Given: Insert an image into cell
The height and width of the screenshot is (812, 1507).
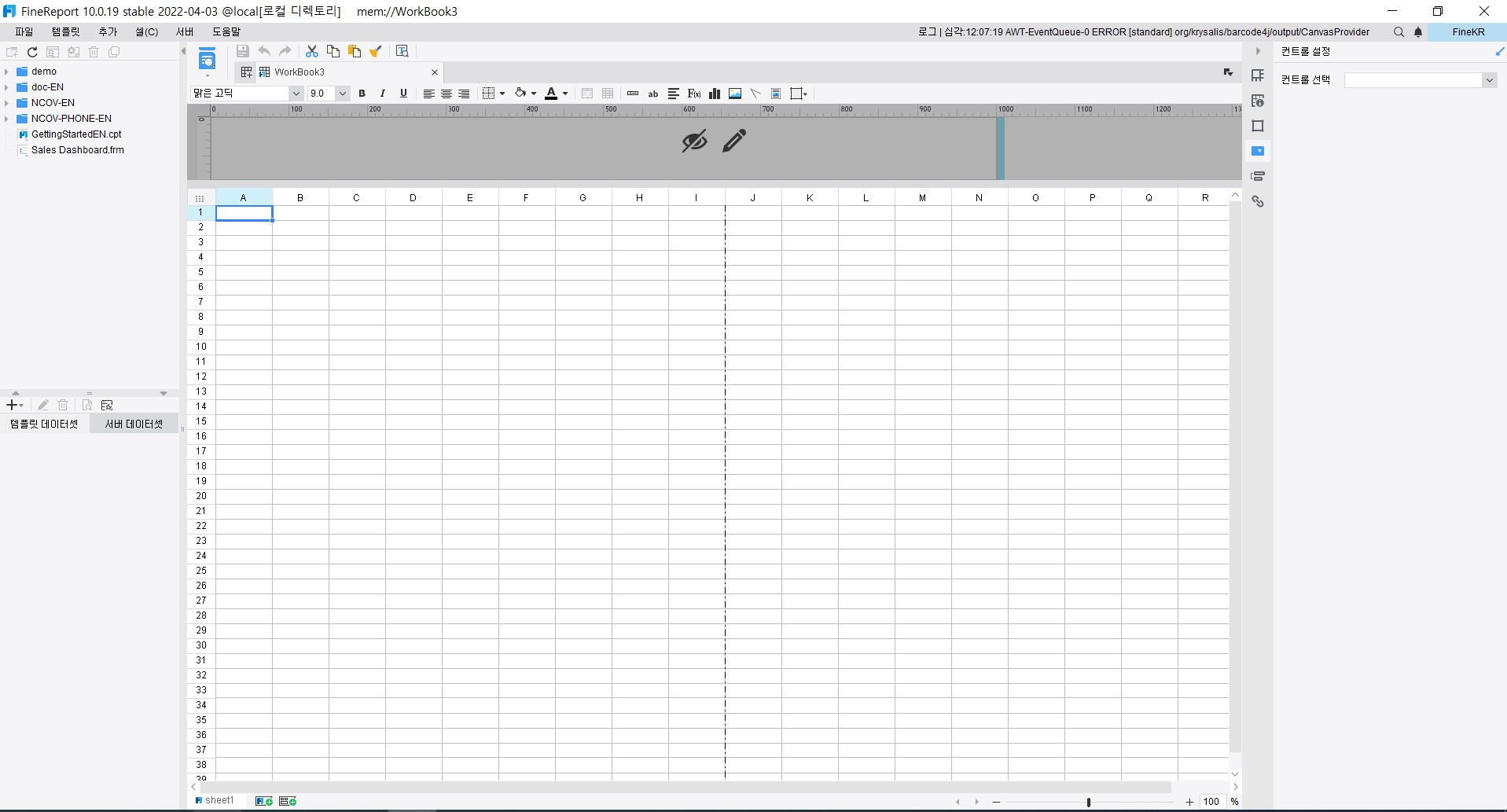Looking at the screenshot, I should tap(735, 94).
